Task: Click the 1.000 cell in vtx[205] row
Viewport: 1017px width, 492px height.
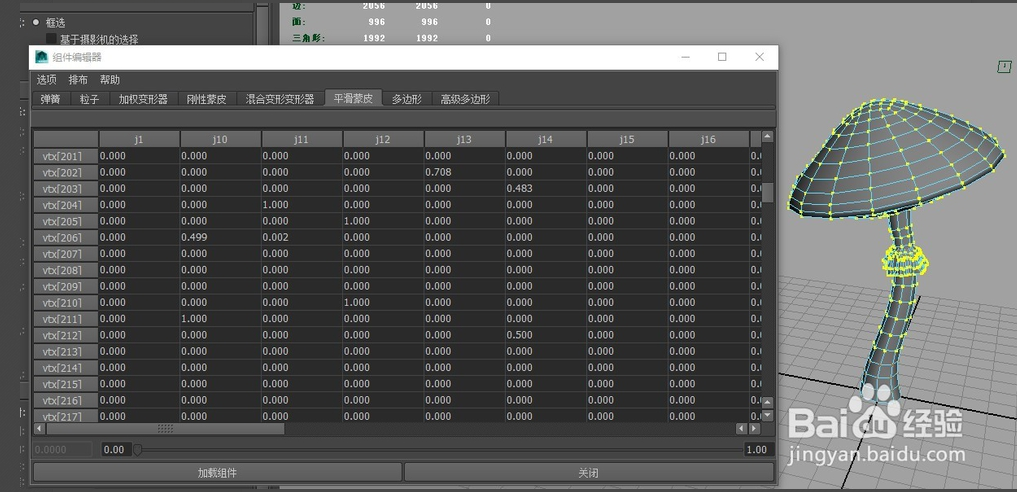Action: 383,220
